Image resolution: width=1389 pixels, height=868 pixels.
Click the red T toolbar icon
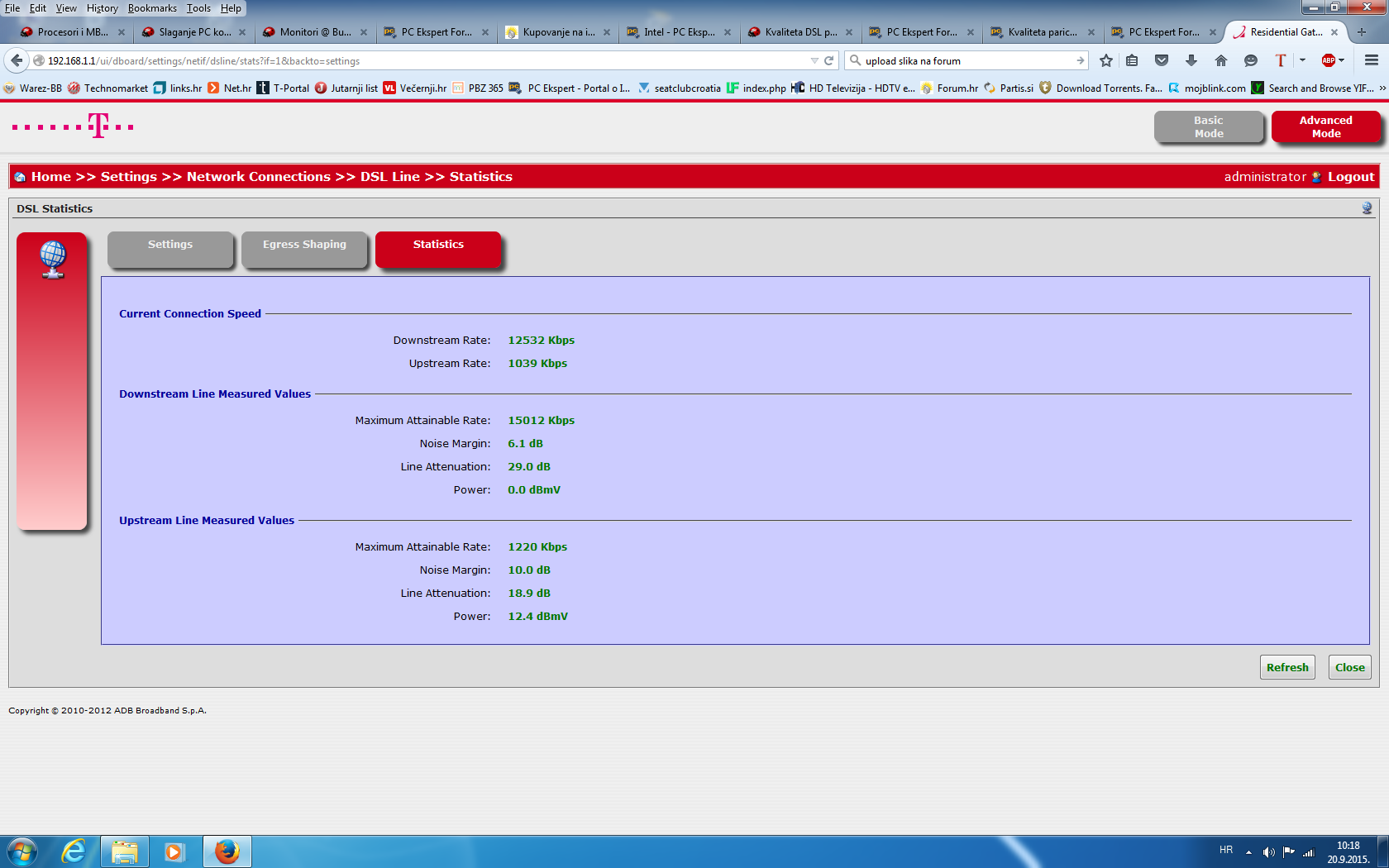pos(1281,60)
